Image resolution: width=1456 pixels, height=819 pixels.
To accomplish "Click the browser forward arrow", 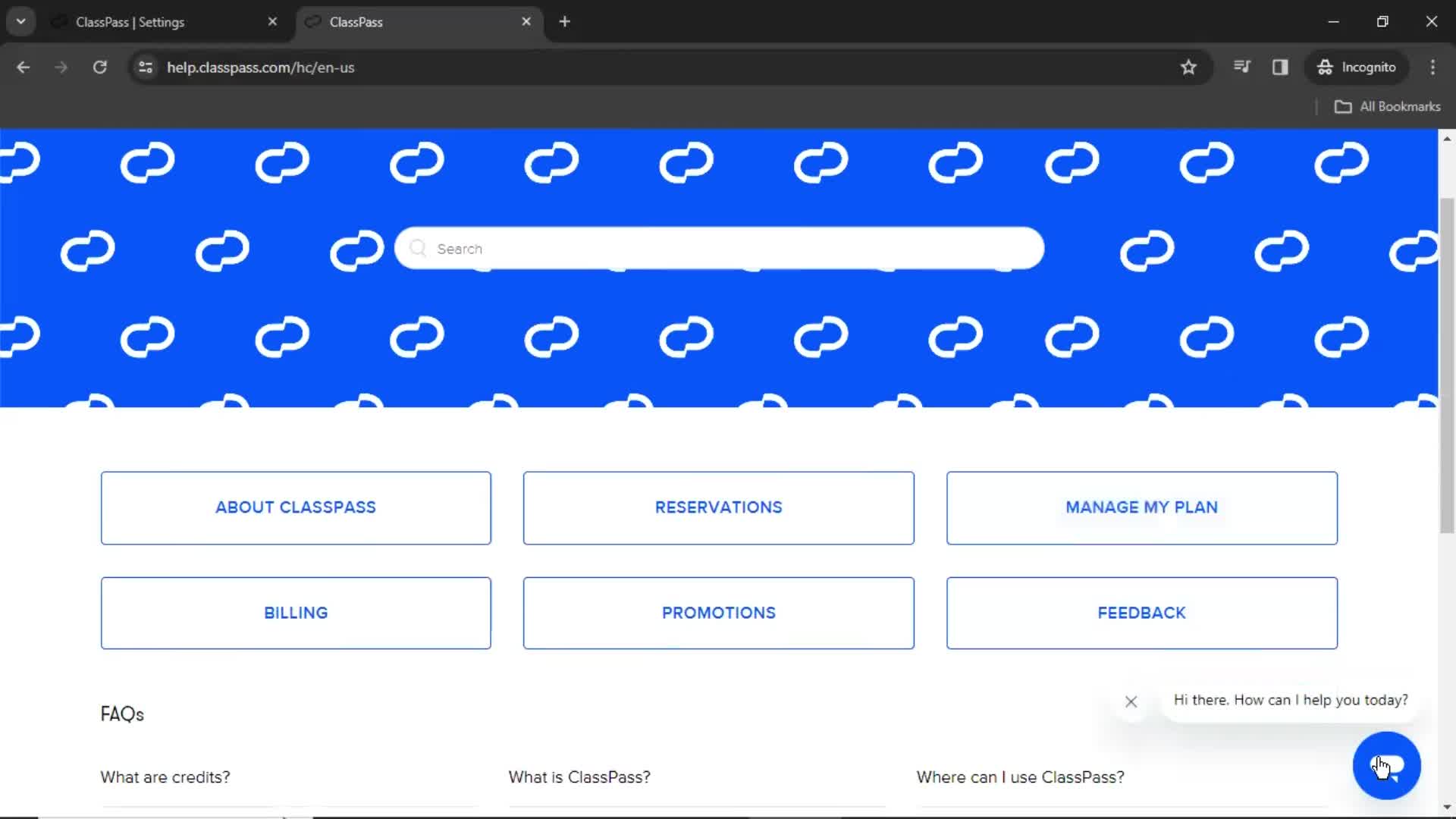I will [x=61, y=67].
